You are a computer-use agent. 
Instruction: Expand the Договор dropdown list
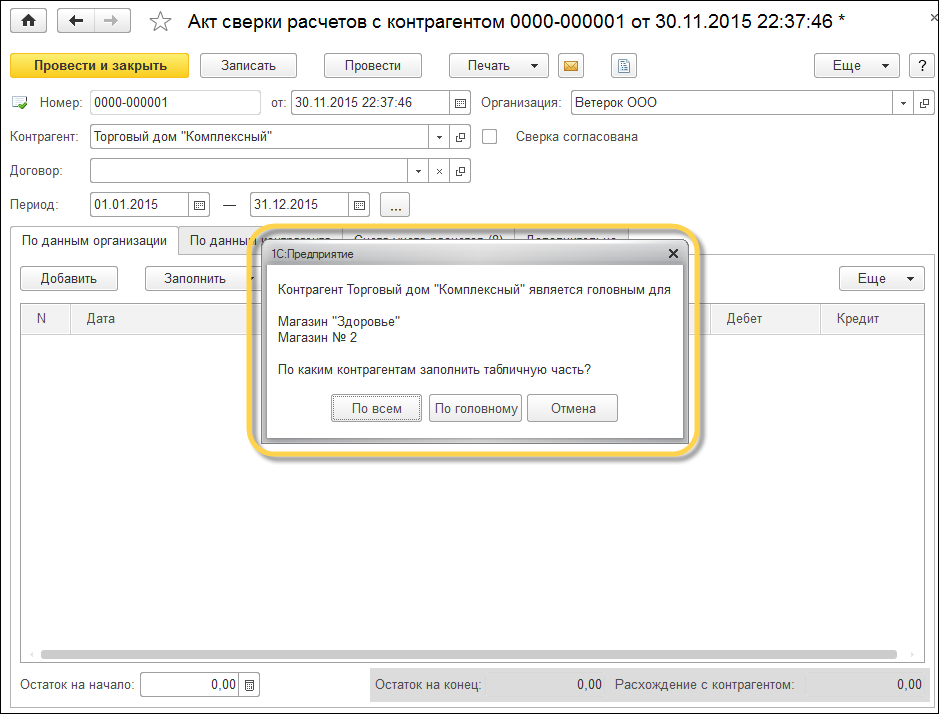(x=418, y=171)
